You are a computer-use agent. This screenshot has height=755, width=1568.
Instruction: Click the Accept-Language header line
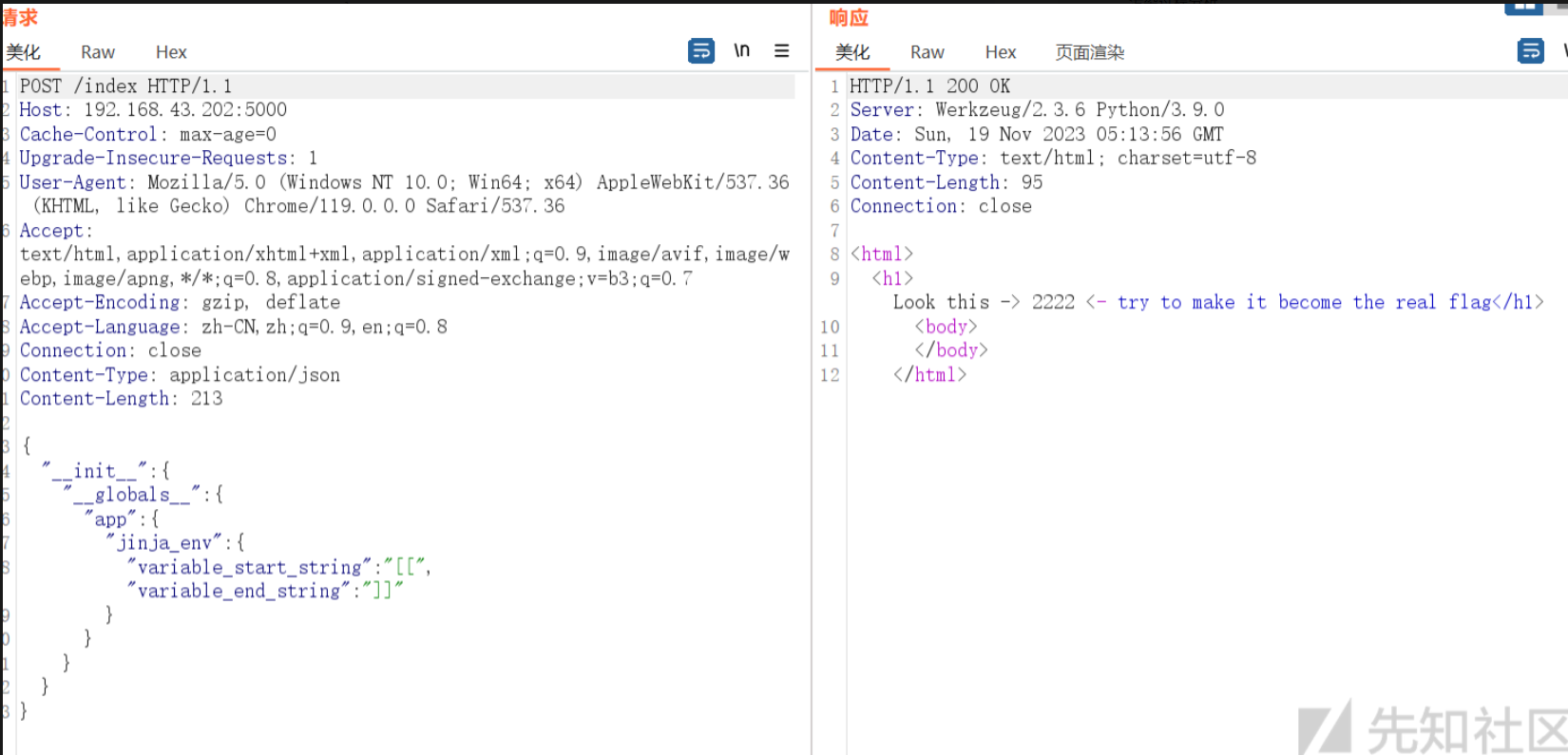[234, 327]
